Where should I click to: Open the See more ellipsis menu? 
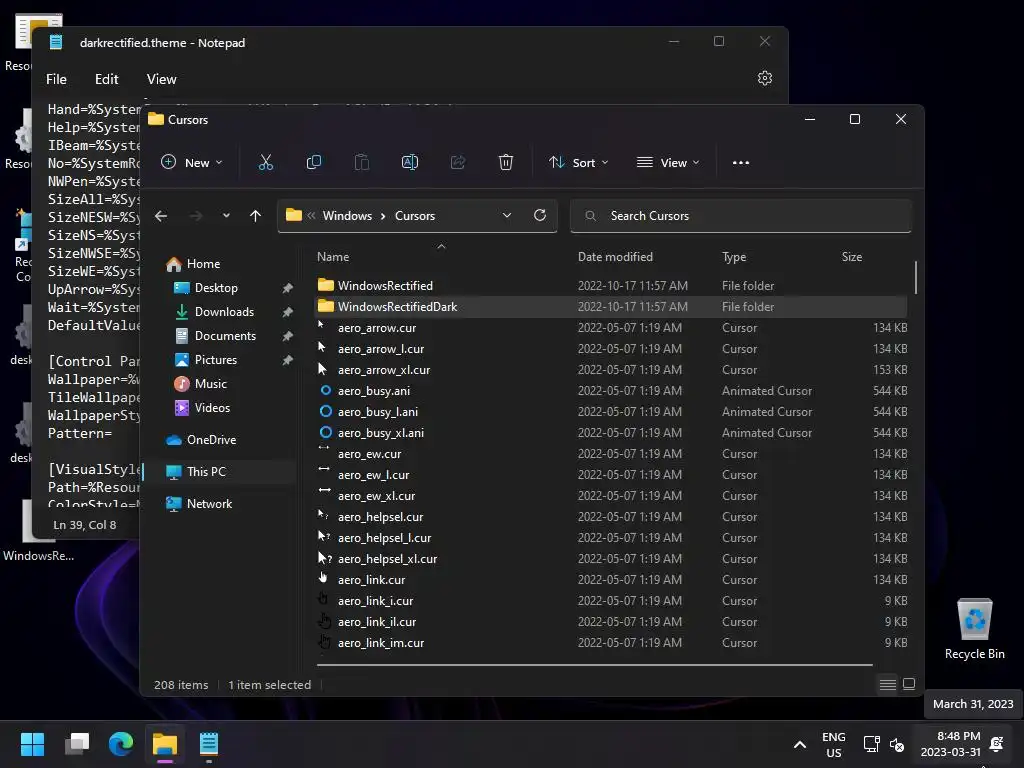point(741,163)
